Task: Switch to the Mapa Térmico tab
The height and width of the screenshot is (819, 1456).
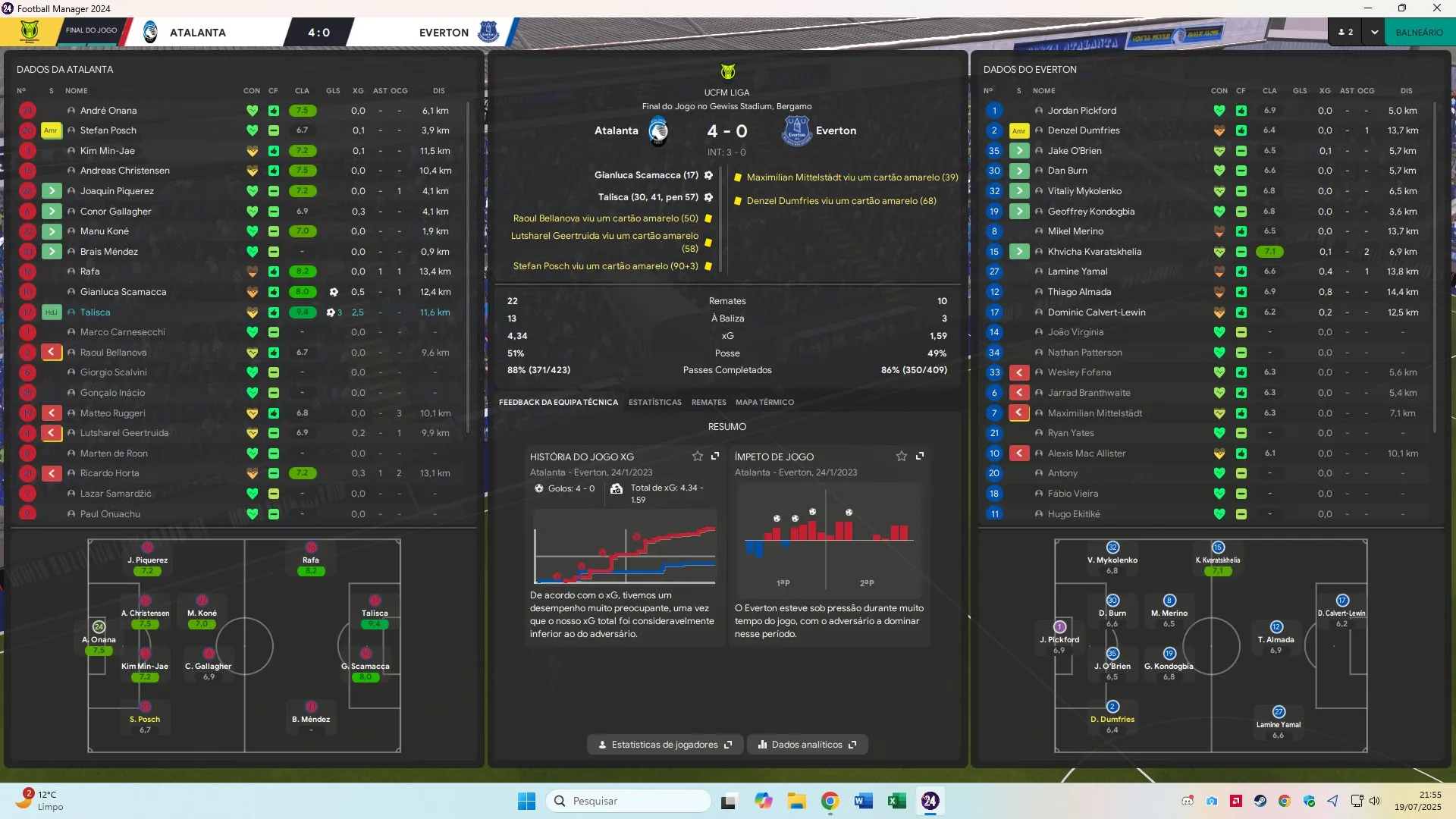Action: [764, 403]
